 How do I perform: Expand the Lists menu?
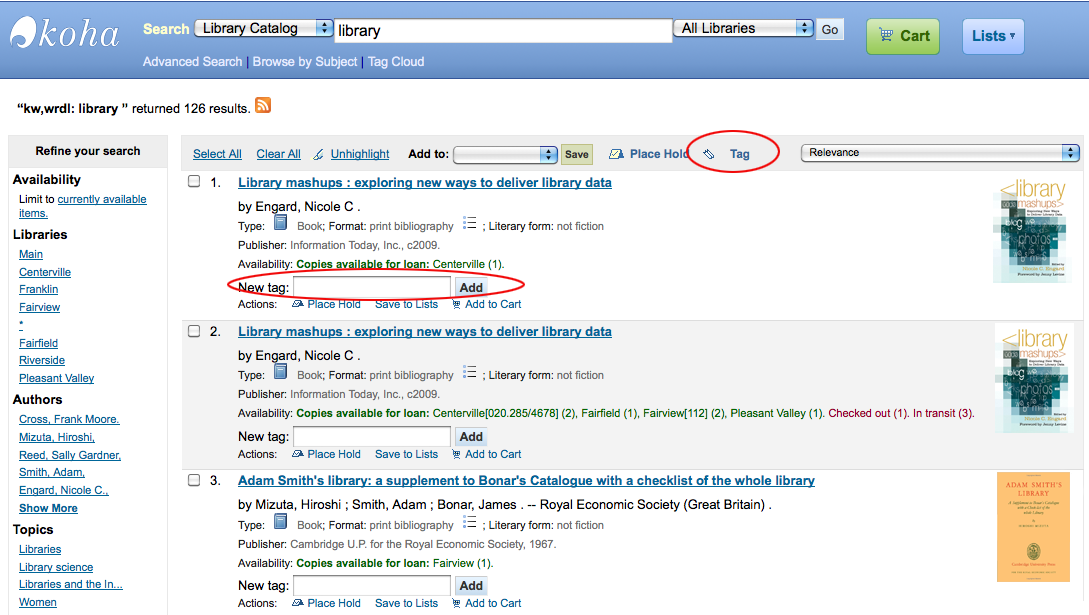pos(993,36)
